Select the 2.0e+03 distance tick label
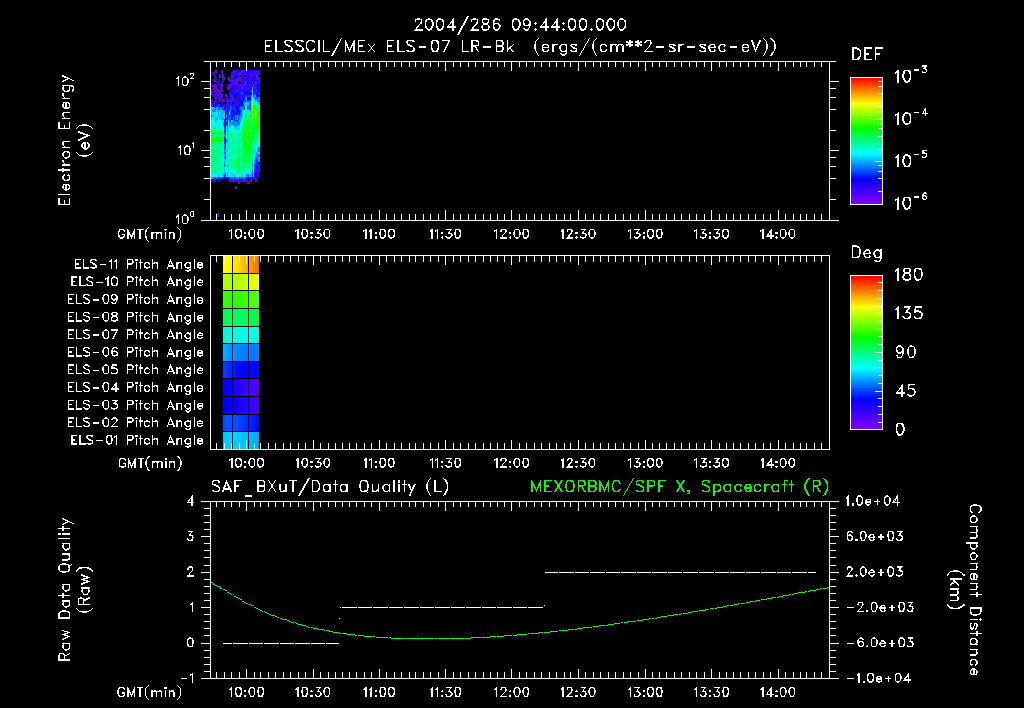Image resolution: width=1024 pixels, height=708 pixels. click(875, 571)
